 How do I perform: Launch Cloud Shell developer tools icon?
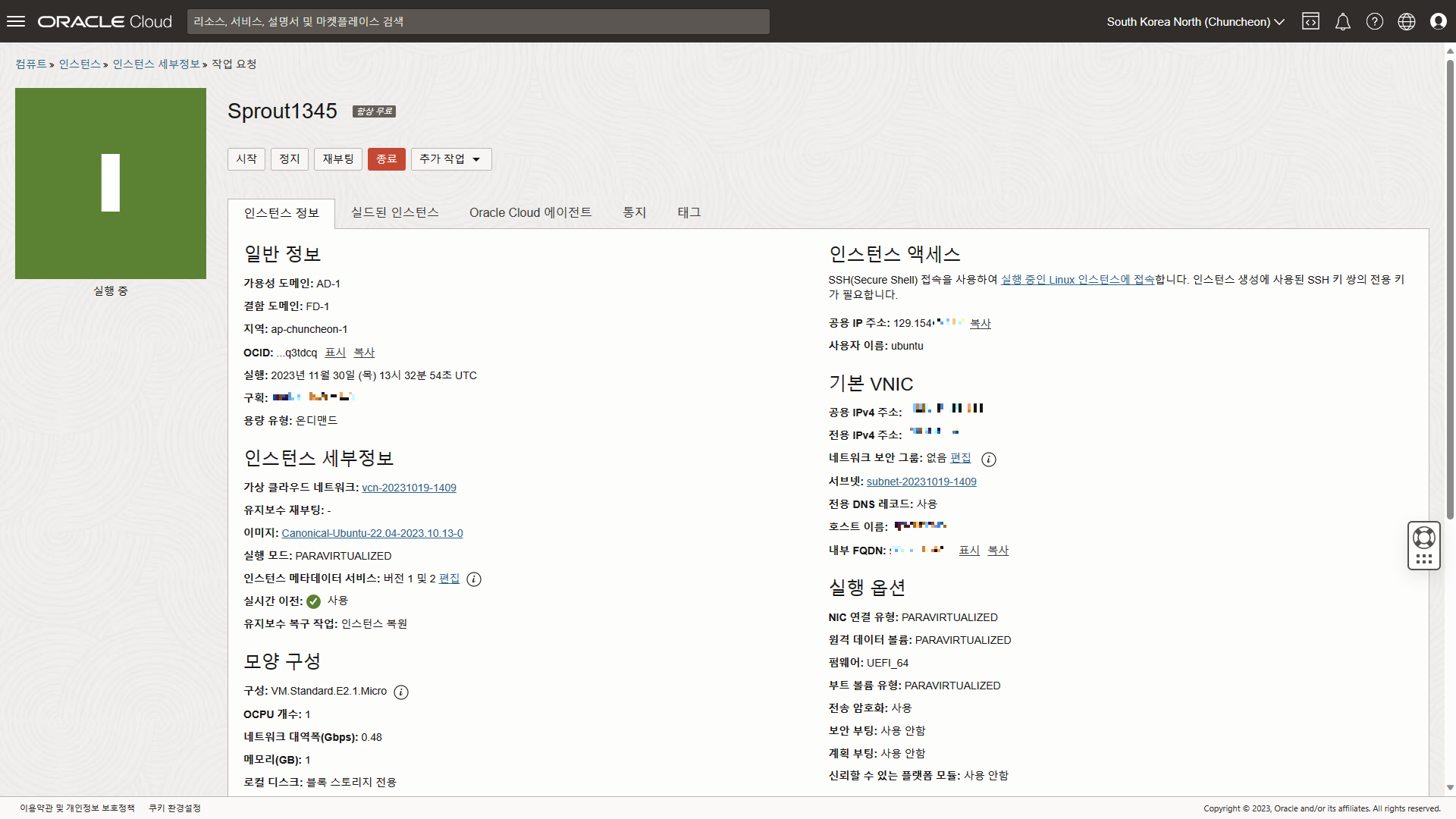tap(1310, 21)
